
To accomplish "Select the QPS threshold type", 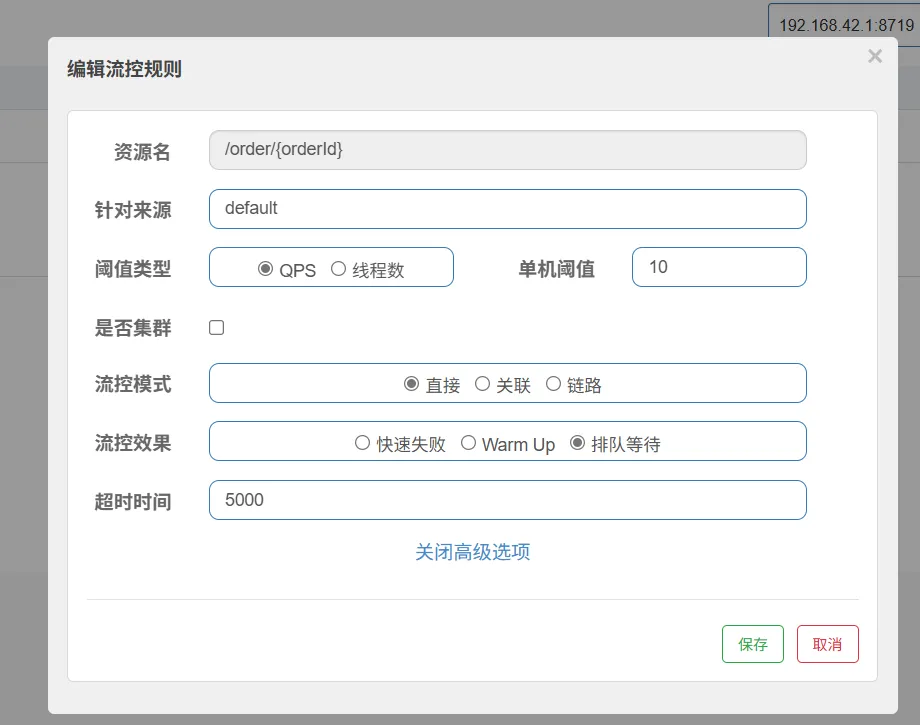I will (265, 269).
